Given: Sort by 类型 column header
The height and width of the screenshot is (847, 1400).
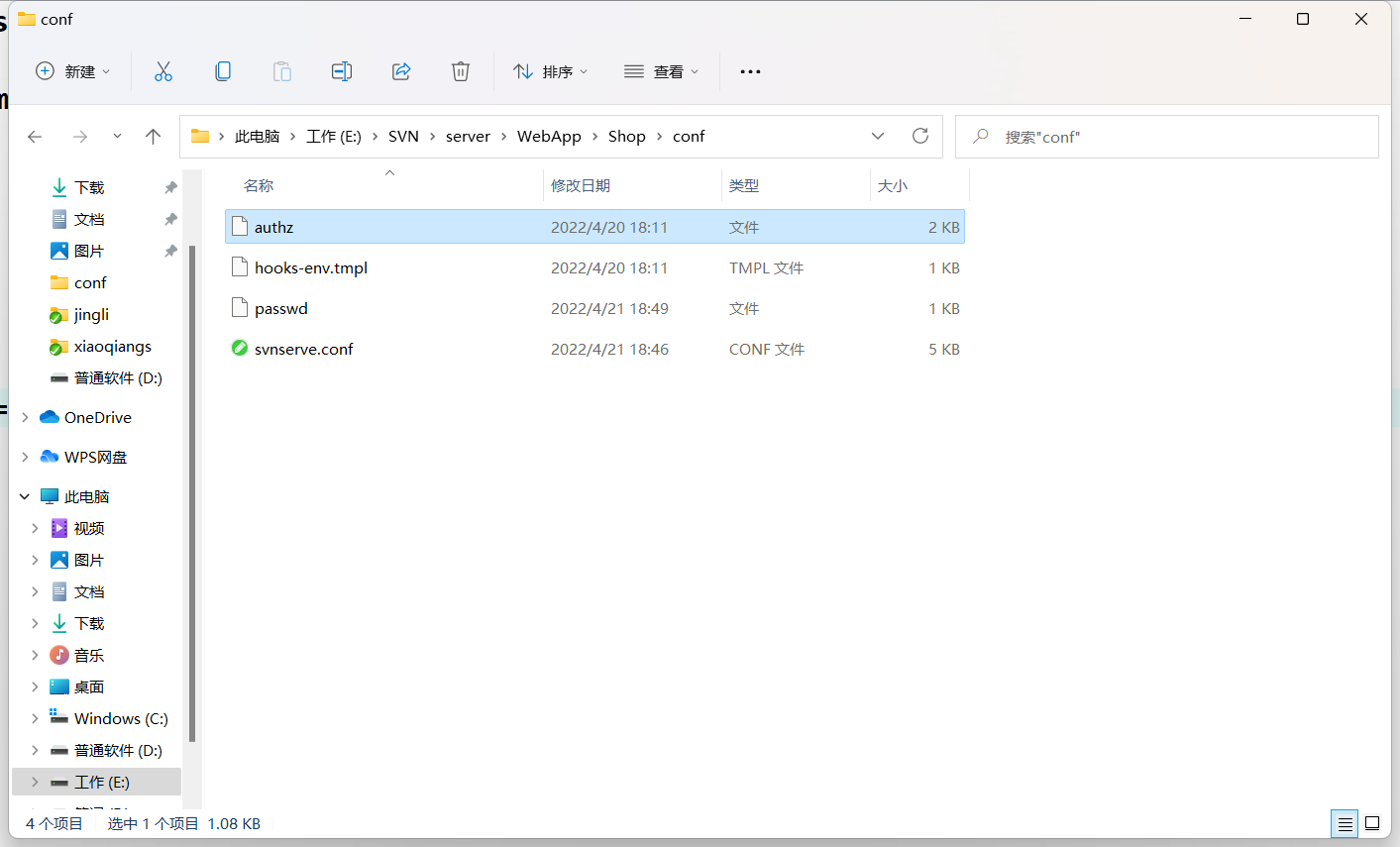Looking at the screenshot, I should (744, 185).
